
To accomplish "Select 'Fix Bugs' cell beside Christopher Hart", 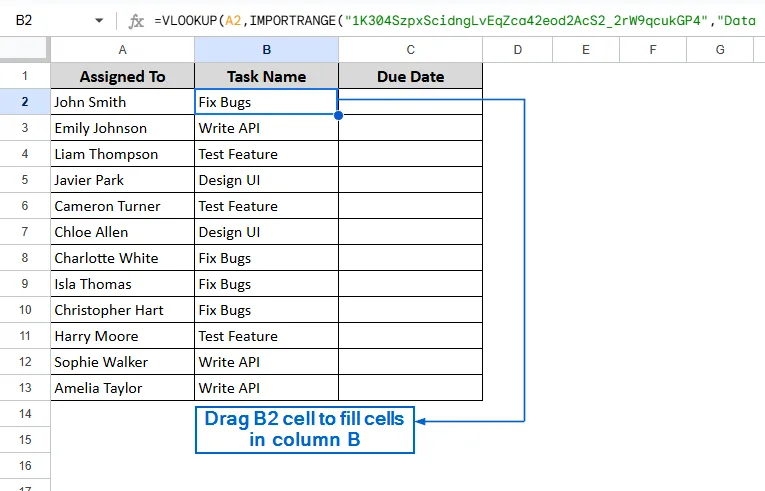I will pyautogui.click(x=266, y=310).
